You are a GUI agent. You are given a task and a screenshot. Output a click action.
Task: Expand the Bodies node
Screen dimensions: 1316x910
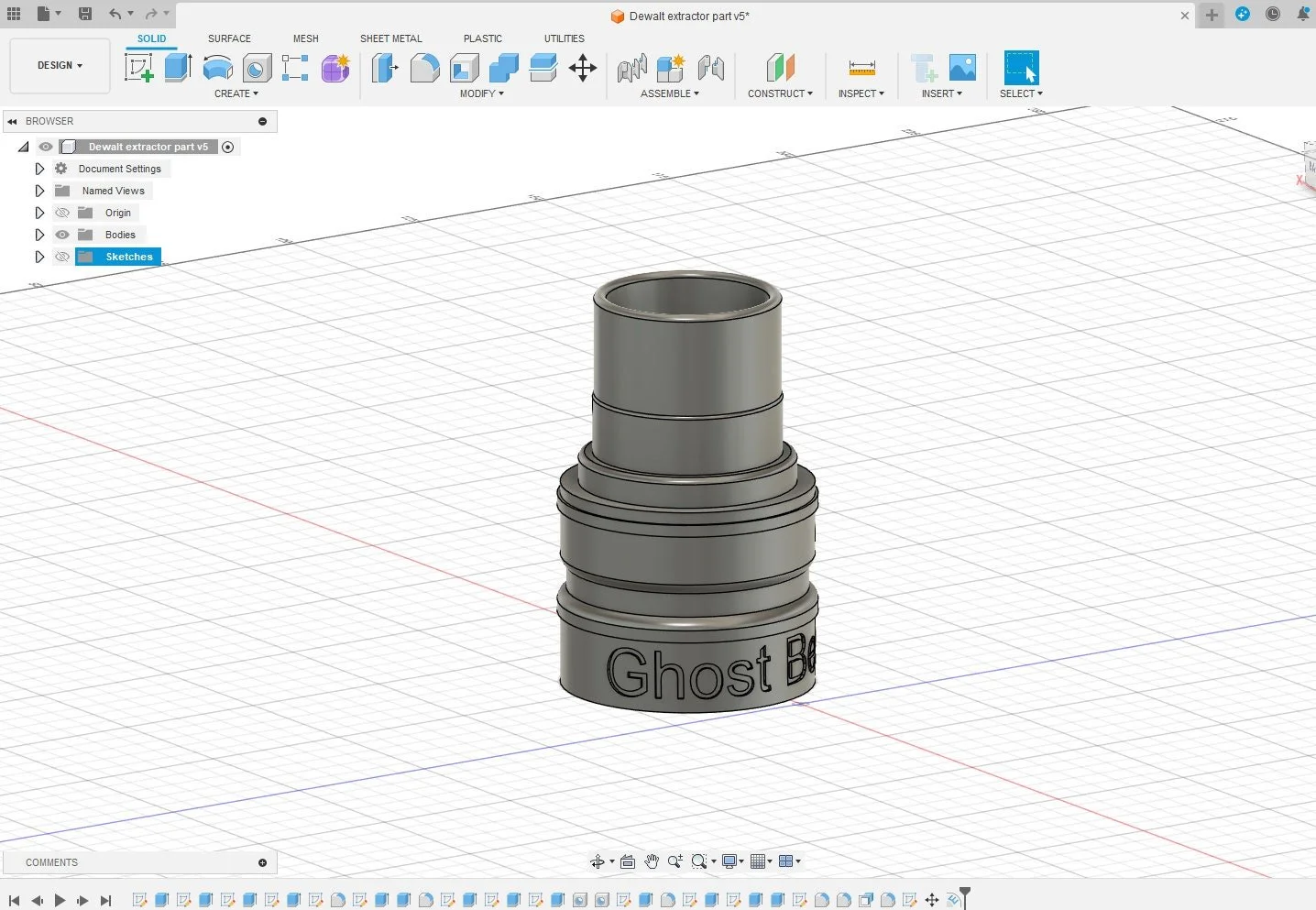tap(39, 235)
